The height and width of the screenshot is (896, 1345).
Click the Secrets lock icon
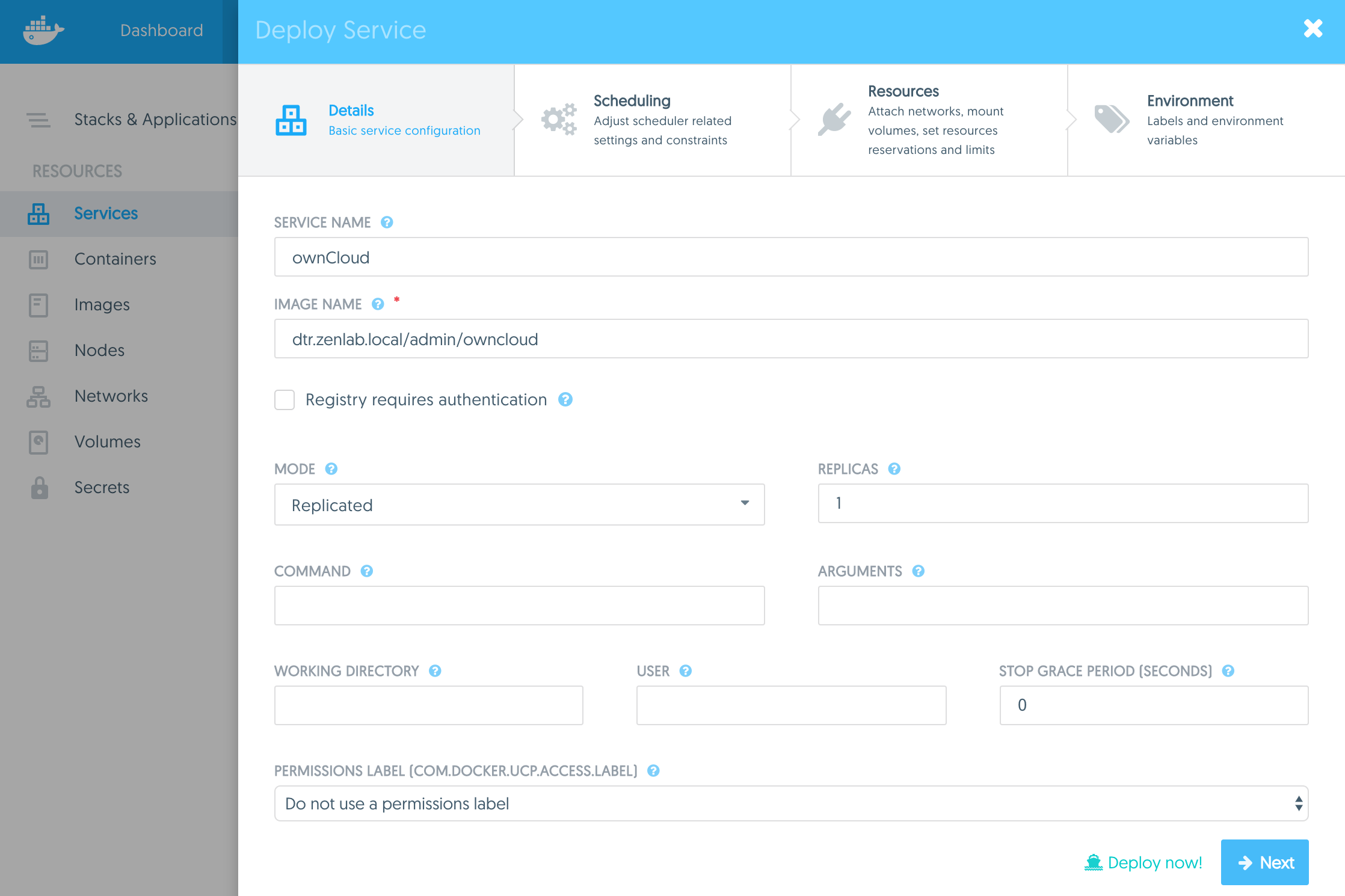click(39, 488)
